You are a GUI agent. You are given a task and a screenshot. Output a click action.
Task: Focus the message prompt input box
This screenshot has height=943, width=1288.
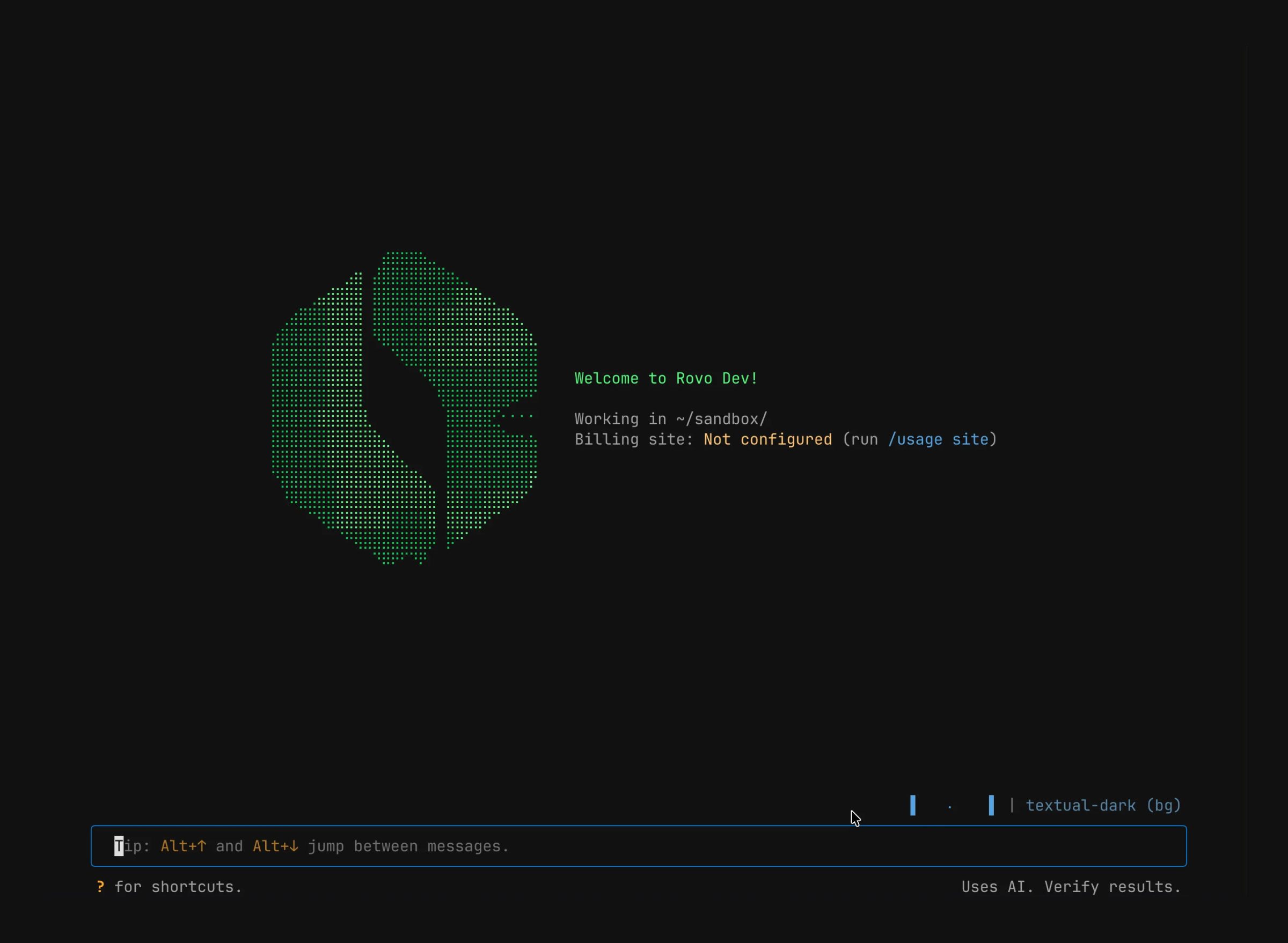(x=639, y=846)
